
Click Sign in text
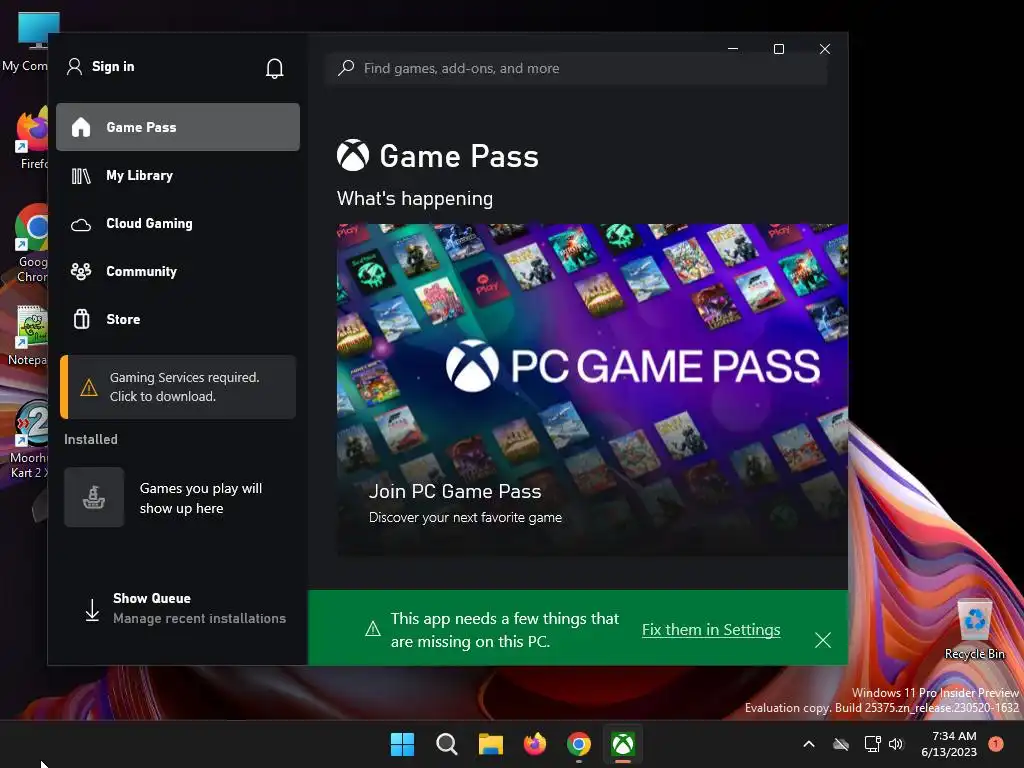pos(113,67)
